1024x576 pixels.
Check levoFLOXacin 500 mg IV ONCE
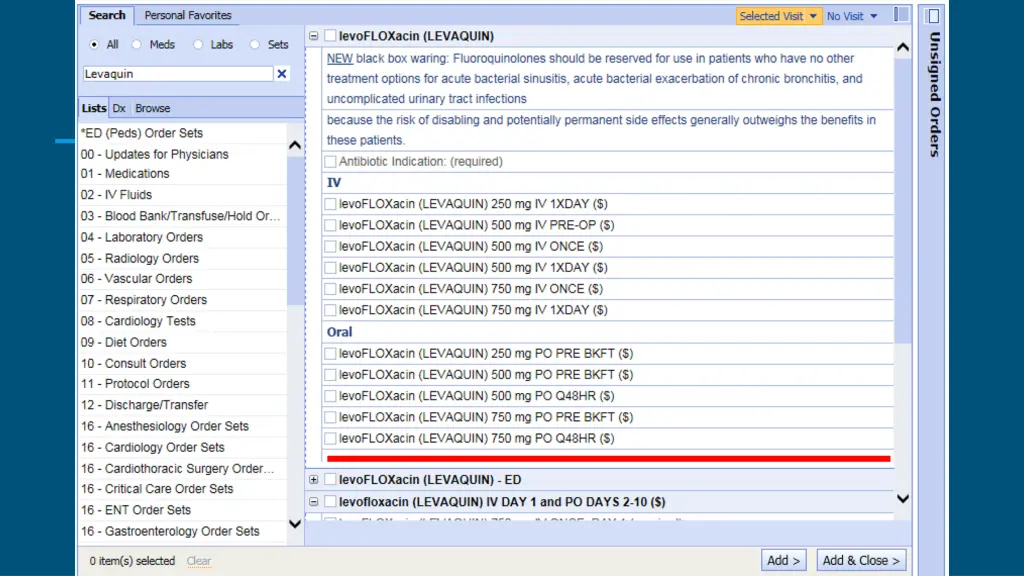coord(330,246)
